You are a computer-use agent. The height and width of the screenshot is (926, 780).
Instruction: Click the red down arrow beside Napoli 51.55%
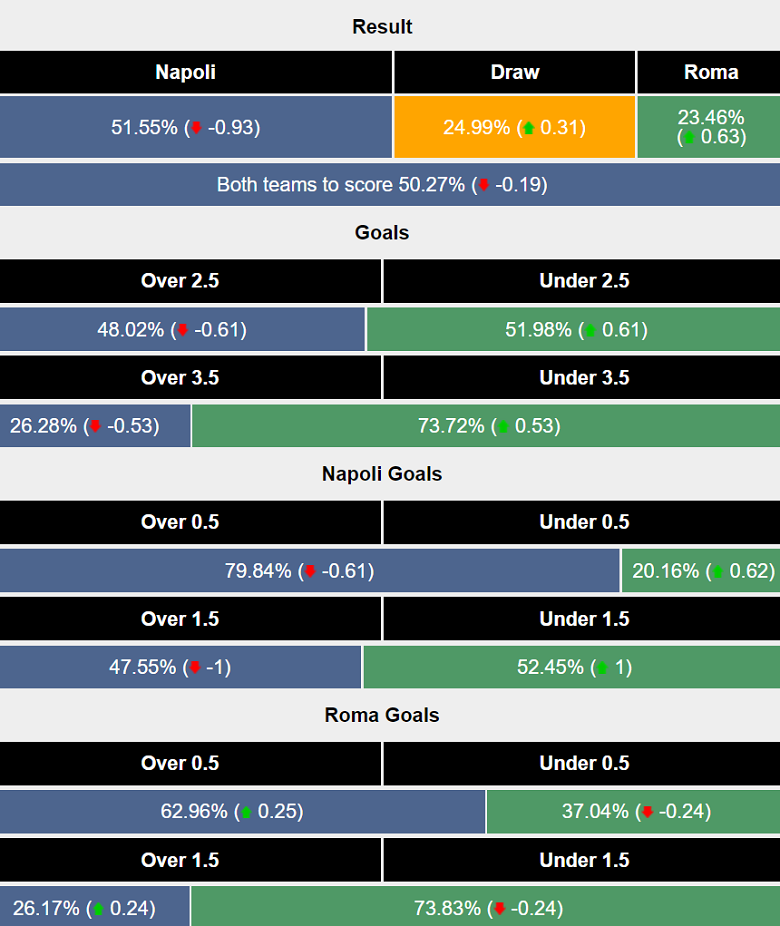(x=196, y=128)
